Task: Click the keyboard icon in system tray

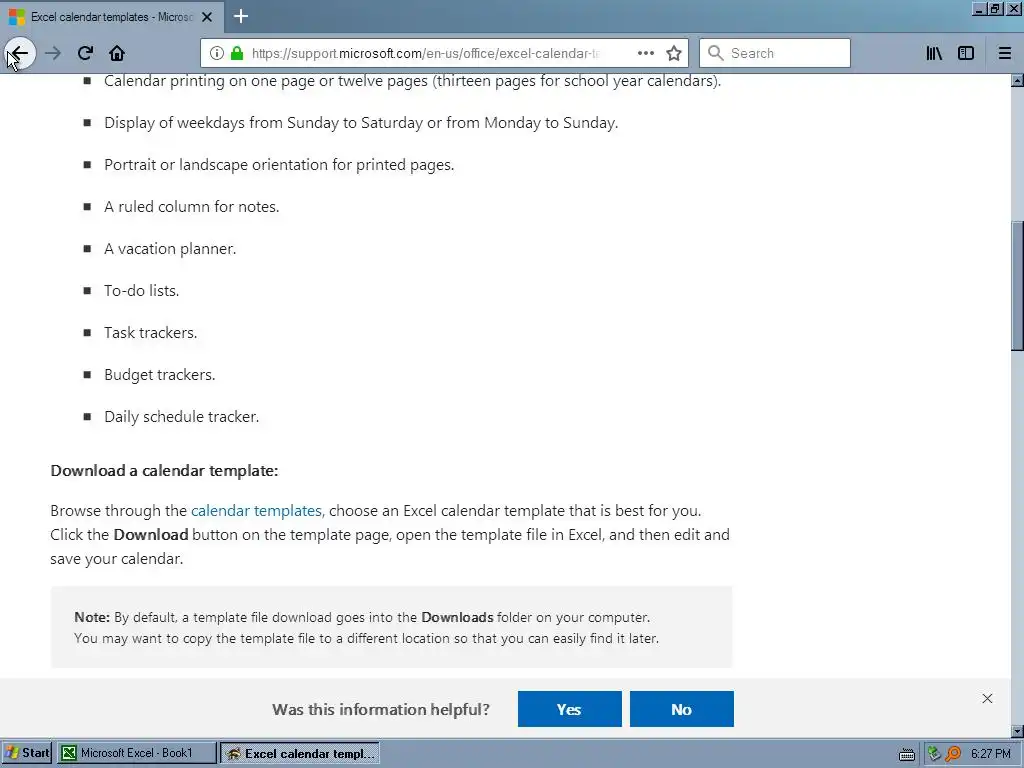Action: click(906, 754)
